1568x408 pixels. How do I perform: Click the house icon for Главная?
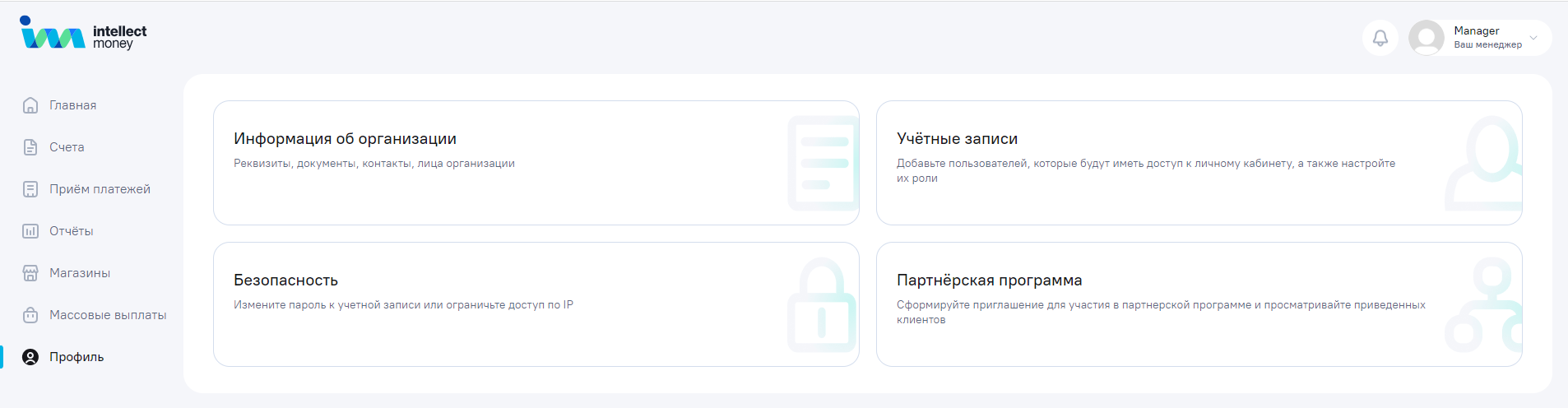30,105
